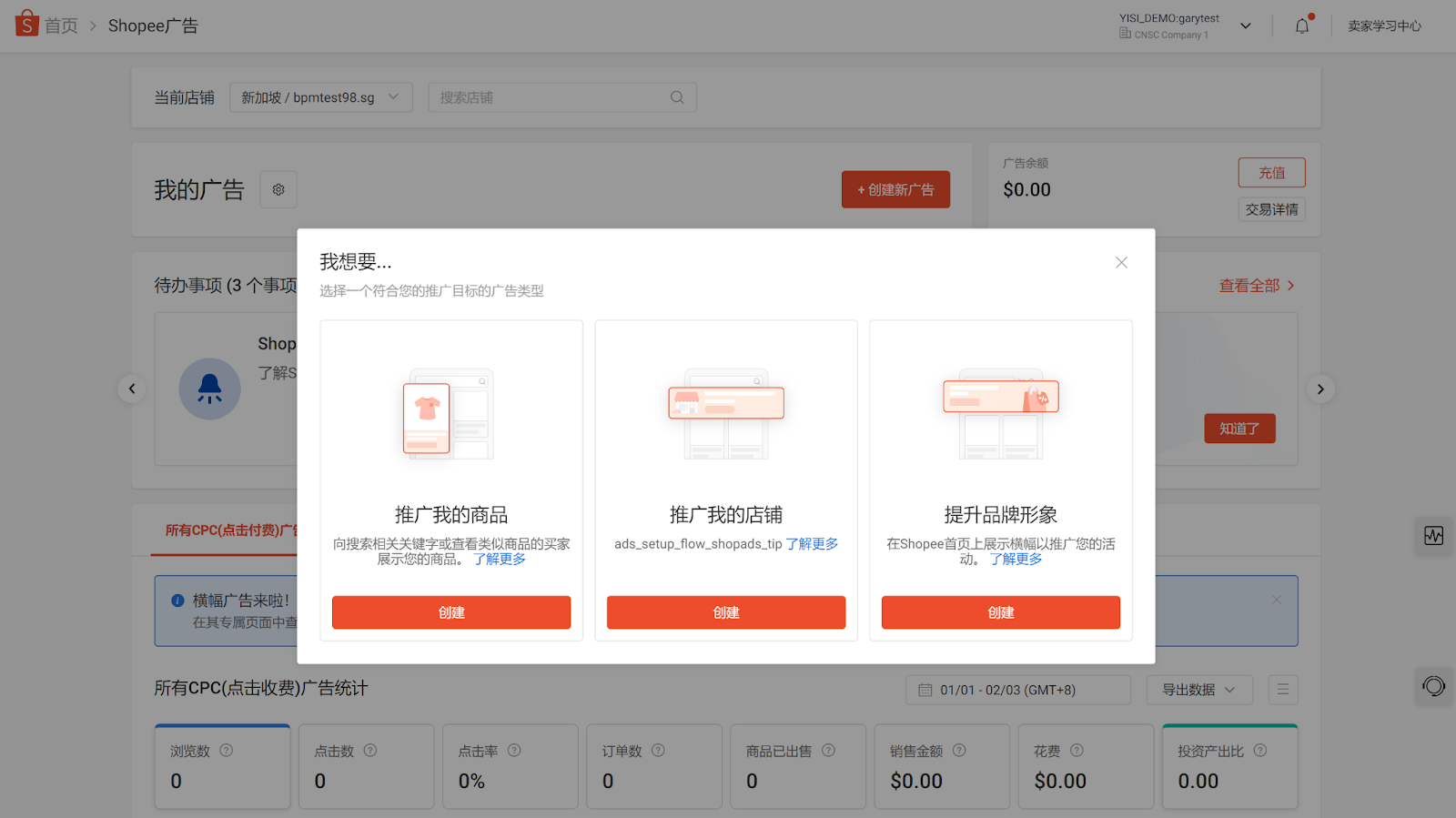Screen dimensions: 1456x818
Task: Open the shop selector 新加坡 / bpmtest98.sg
Action: (x=321, y=97)
